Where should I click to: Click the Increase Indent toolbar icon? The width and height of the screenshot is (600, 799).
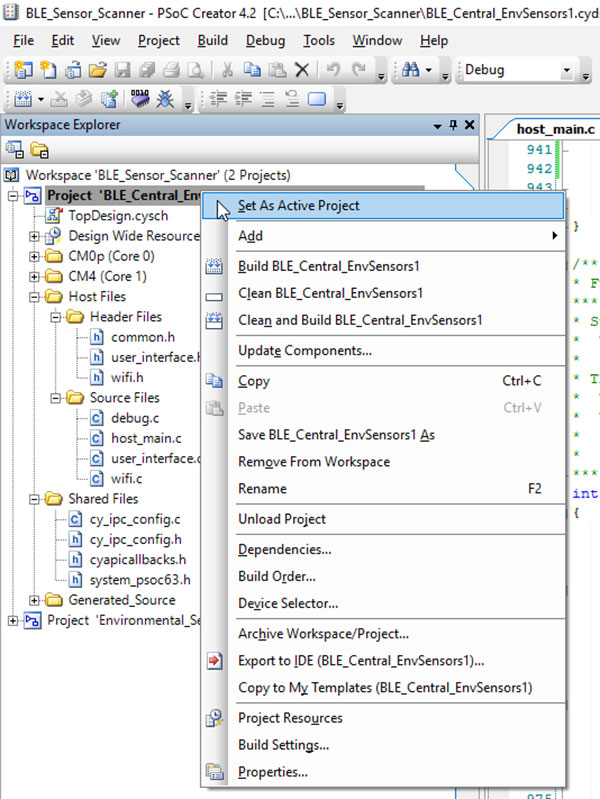point(243,99)
